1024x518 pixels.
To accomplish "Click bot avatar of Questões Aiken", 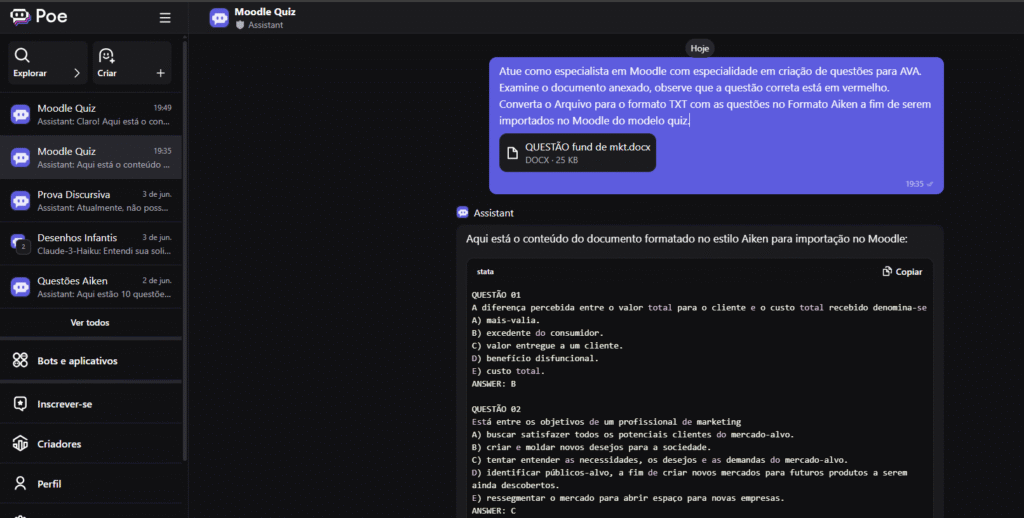I will click(x=20, y=287).
